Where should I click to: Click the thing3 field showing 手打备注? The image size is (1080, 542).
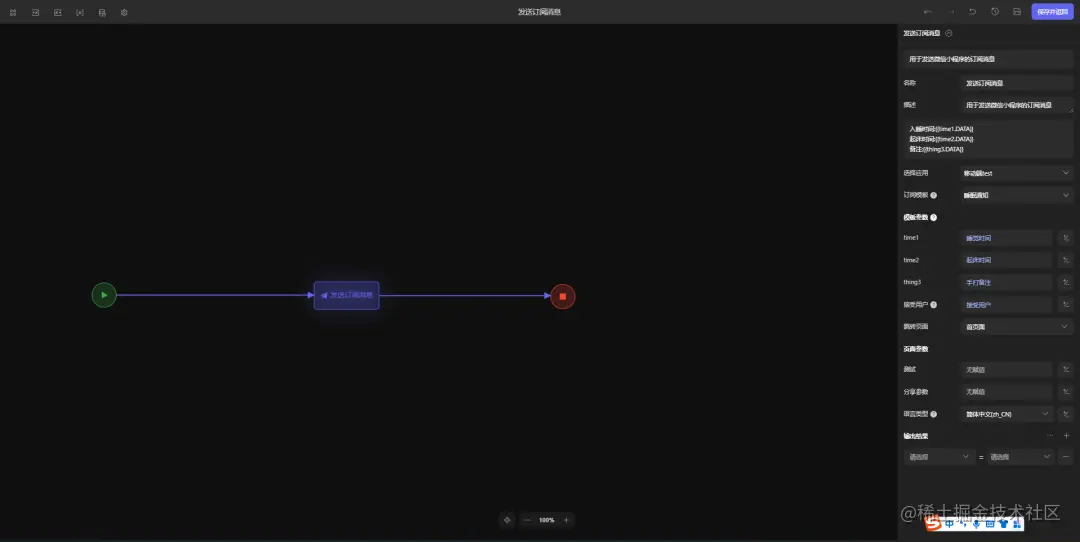point(1006,282)
